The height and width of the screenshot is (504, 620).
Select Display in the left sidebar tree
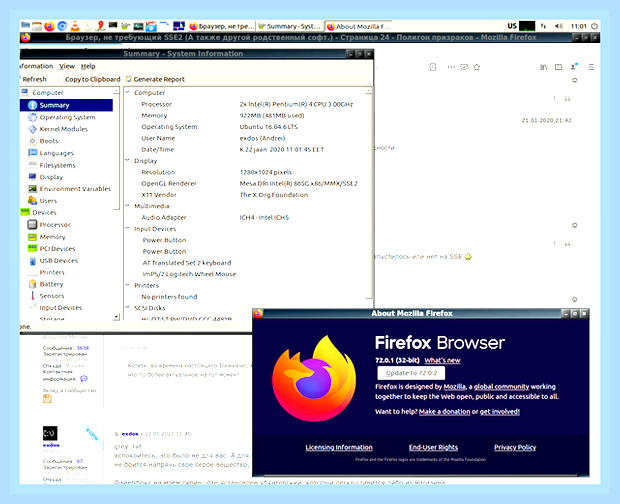click(x=51, y=177)
